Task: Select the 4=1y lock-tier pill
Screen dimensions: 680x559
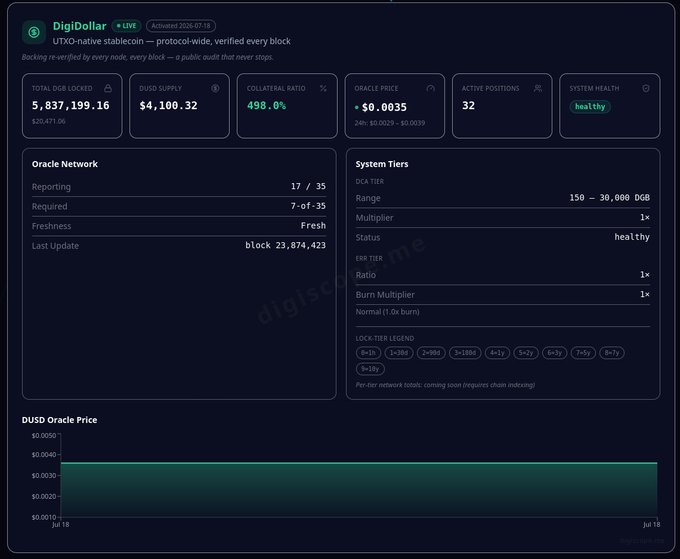Action: pos(497,353)
